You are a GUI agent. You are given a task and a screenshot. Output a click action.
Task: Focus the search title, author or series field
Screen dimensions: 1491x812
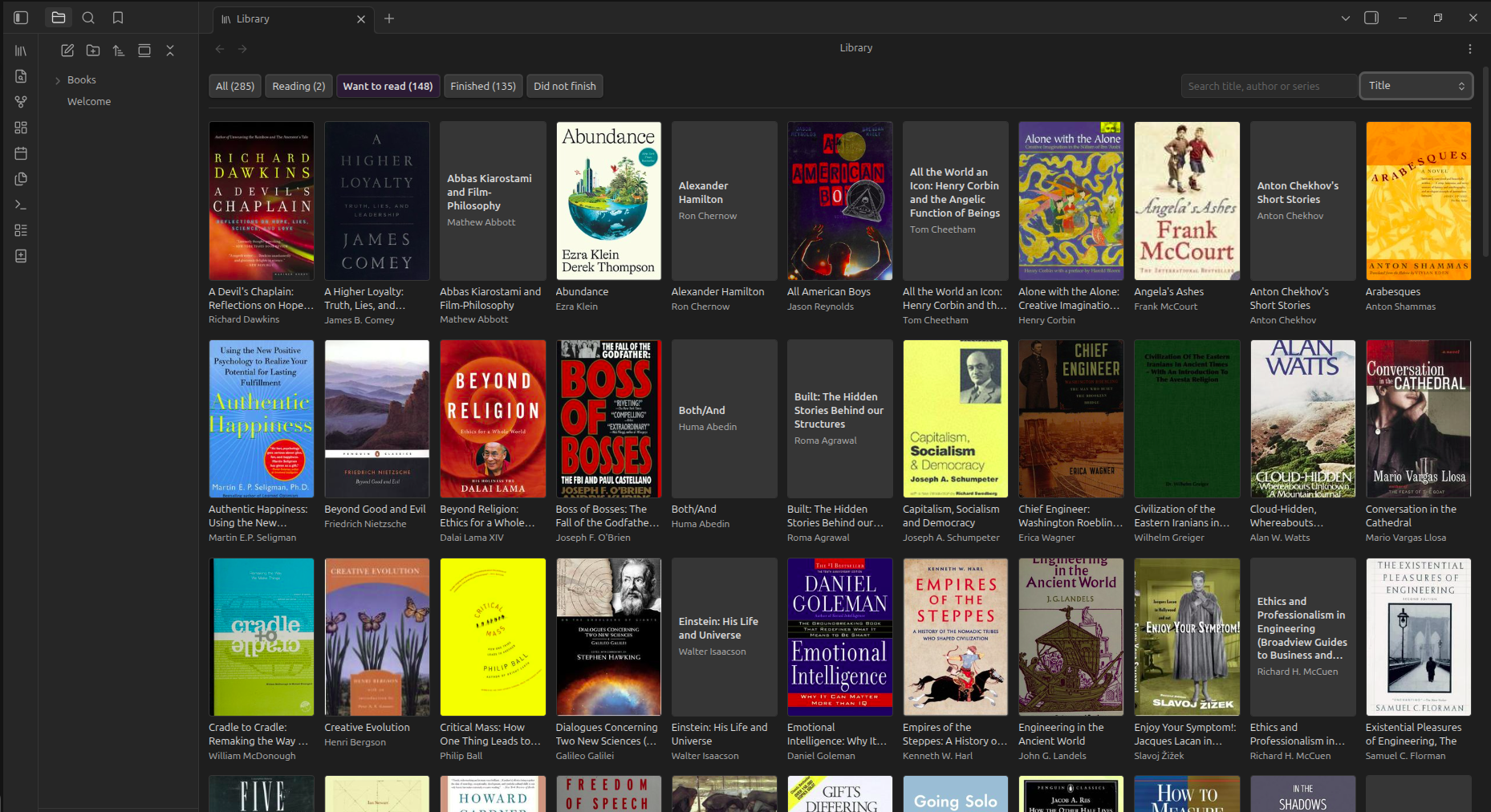click(x=1269, y=86)
